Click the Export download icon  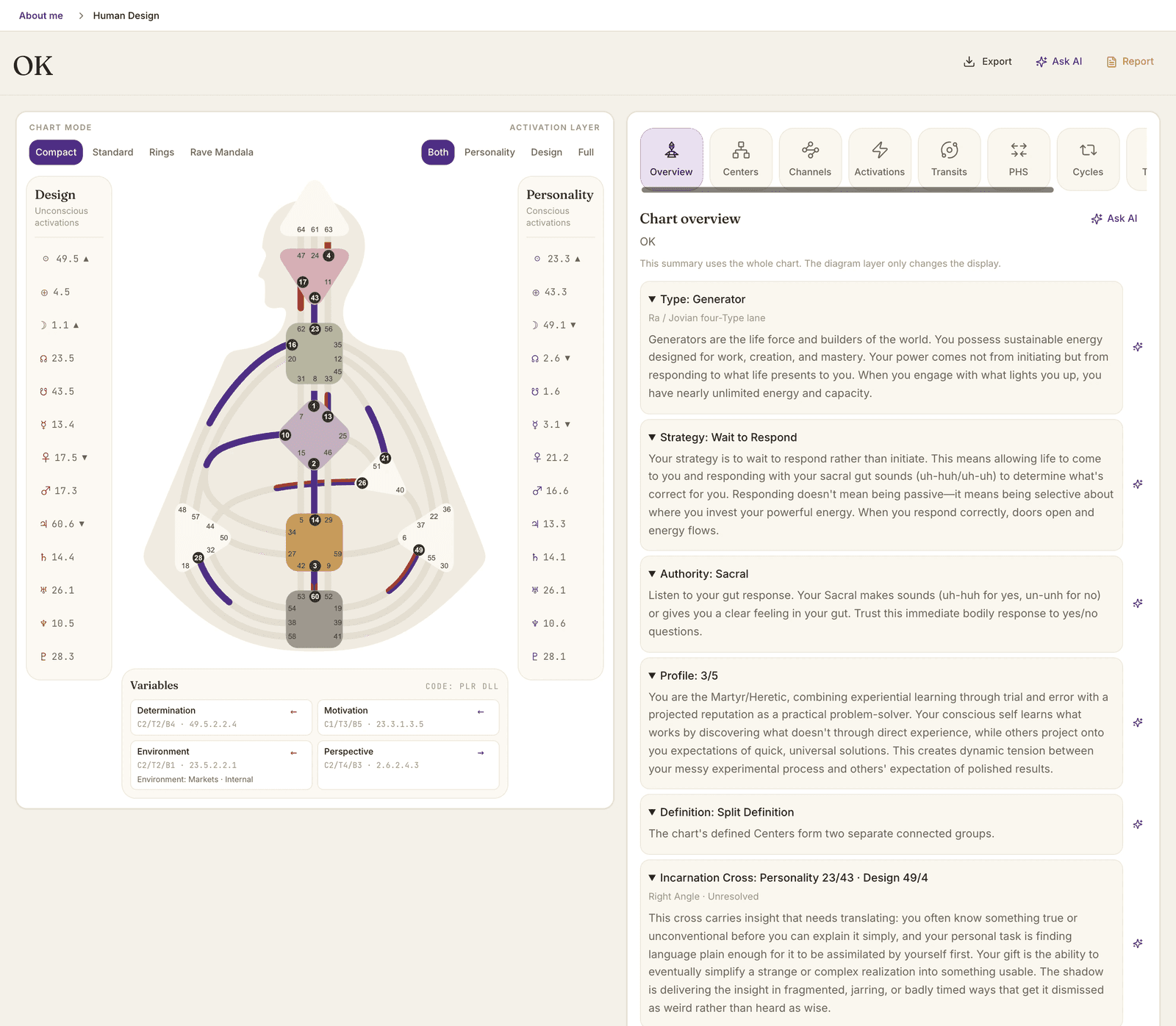coord(969,62)
